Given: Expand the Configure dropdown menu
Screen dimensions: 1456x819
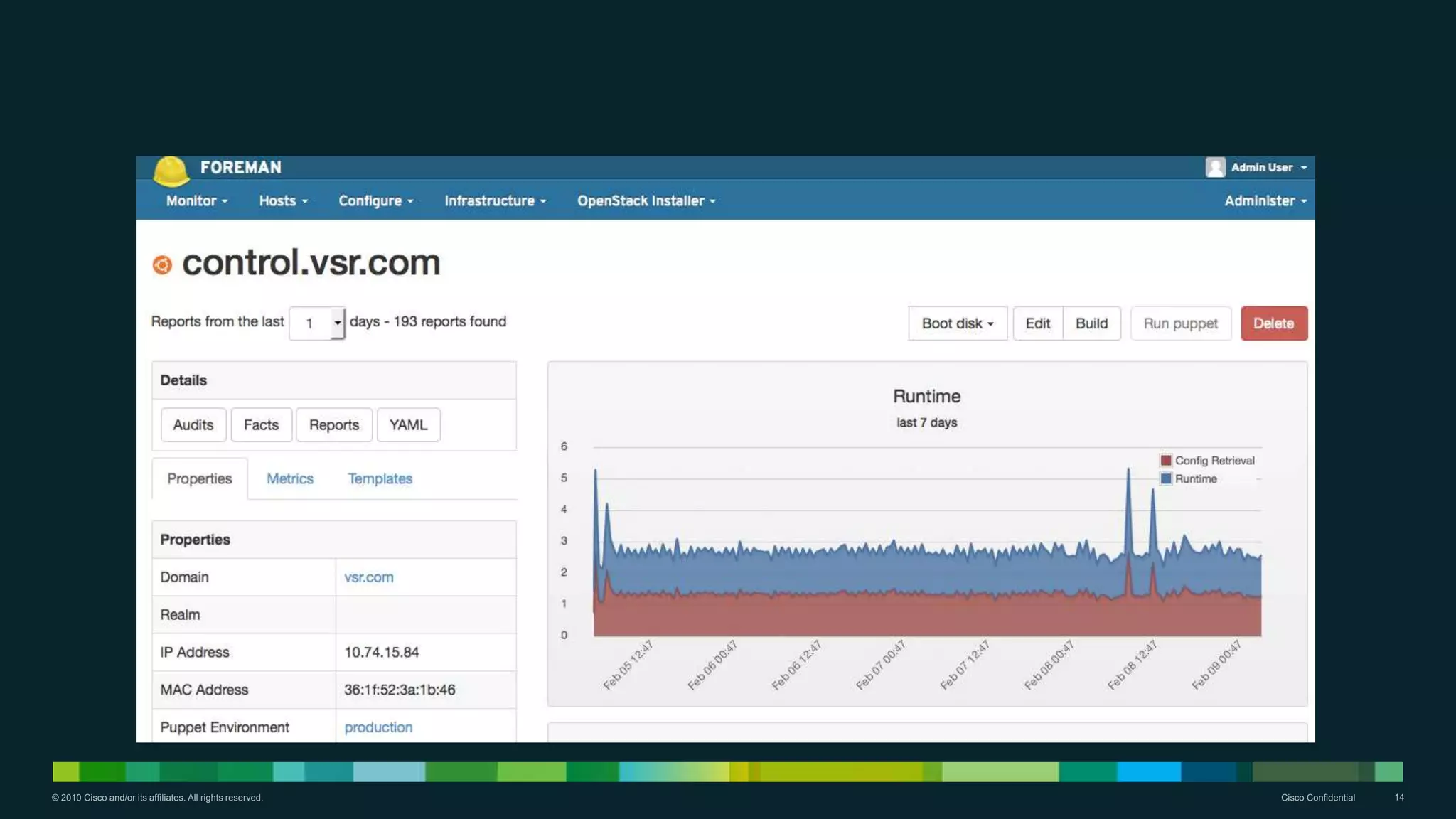Looking at the screenshot, I should click(375, 201).
